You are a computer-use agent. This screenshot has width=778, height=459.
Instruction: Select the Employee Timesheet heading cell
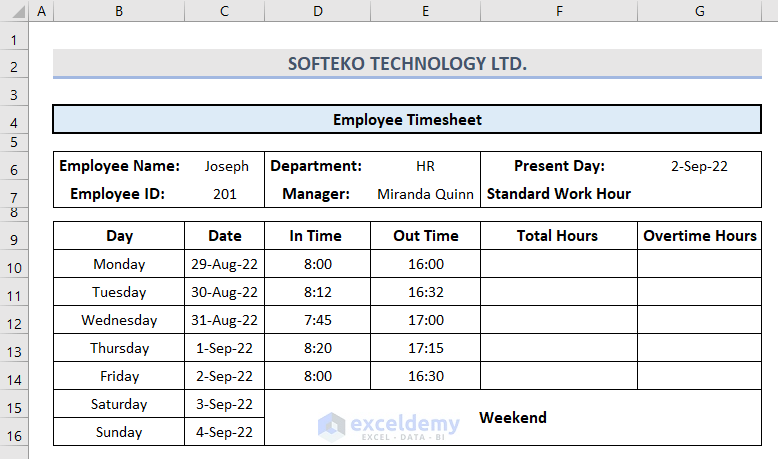(x=406, y=120)
